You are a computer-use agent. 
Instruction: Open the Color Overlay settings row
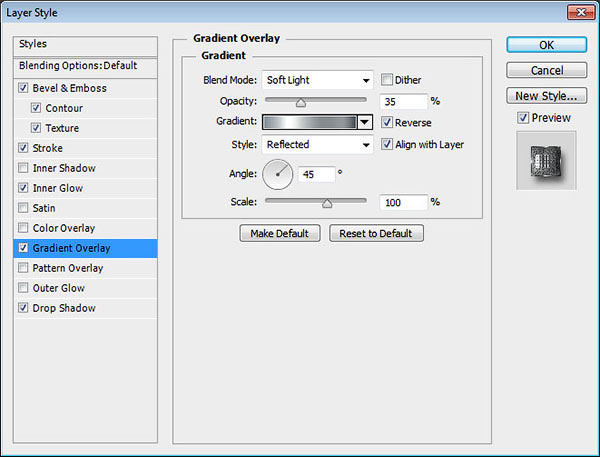point(85,228)
